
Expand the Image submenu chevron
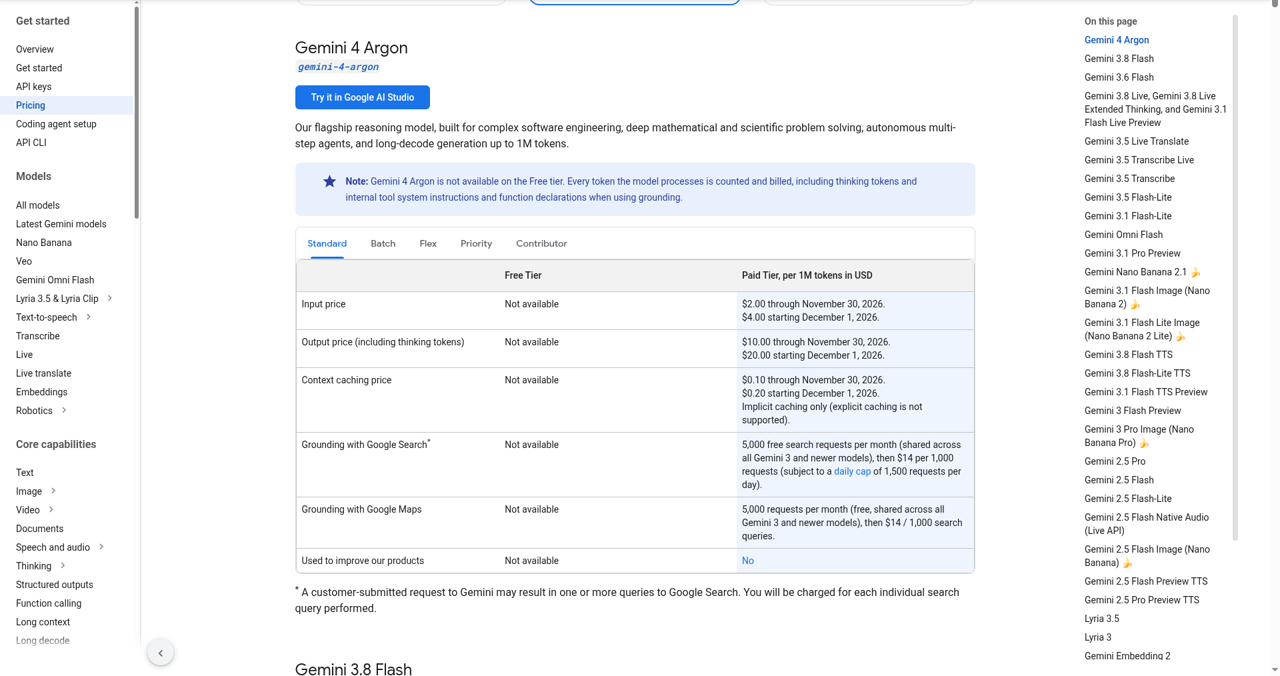[x=53, y=491]
